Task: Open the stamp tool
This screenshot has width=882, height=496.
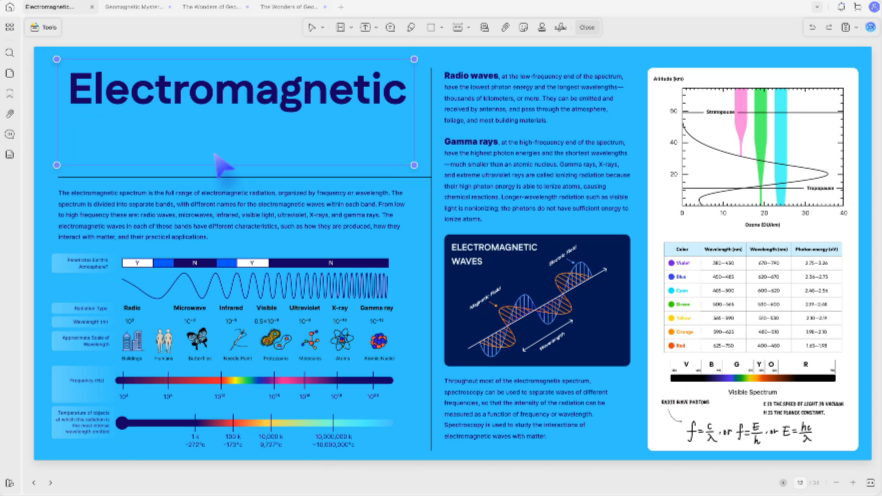Action: pyautogui.click(x=542, y=27)
